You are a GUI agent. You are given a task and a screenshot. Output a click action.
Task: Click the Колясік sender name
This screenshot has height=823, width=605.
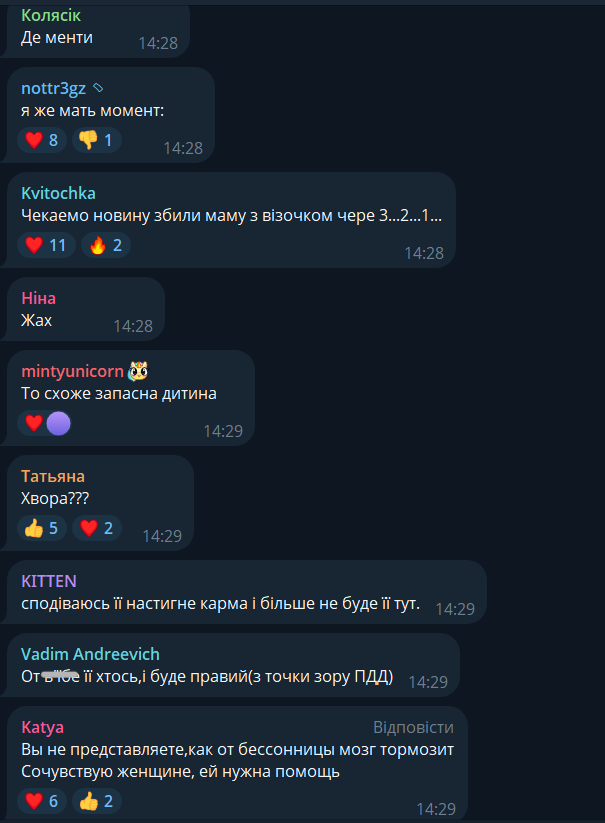(x=51, y=15)
